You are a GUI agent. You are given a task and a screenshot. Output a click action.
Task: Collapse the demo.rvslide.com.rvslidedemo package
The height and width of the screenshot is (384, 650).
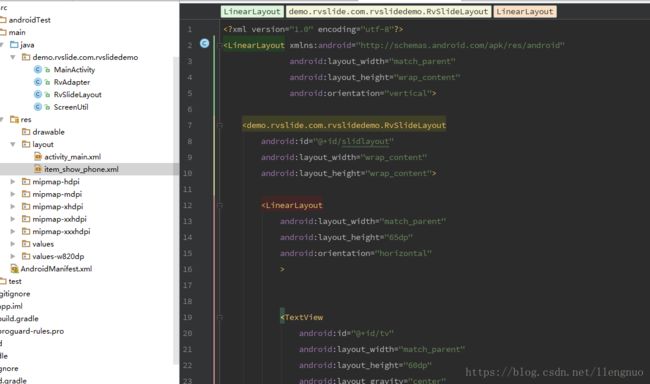click(13, 57)
